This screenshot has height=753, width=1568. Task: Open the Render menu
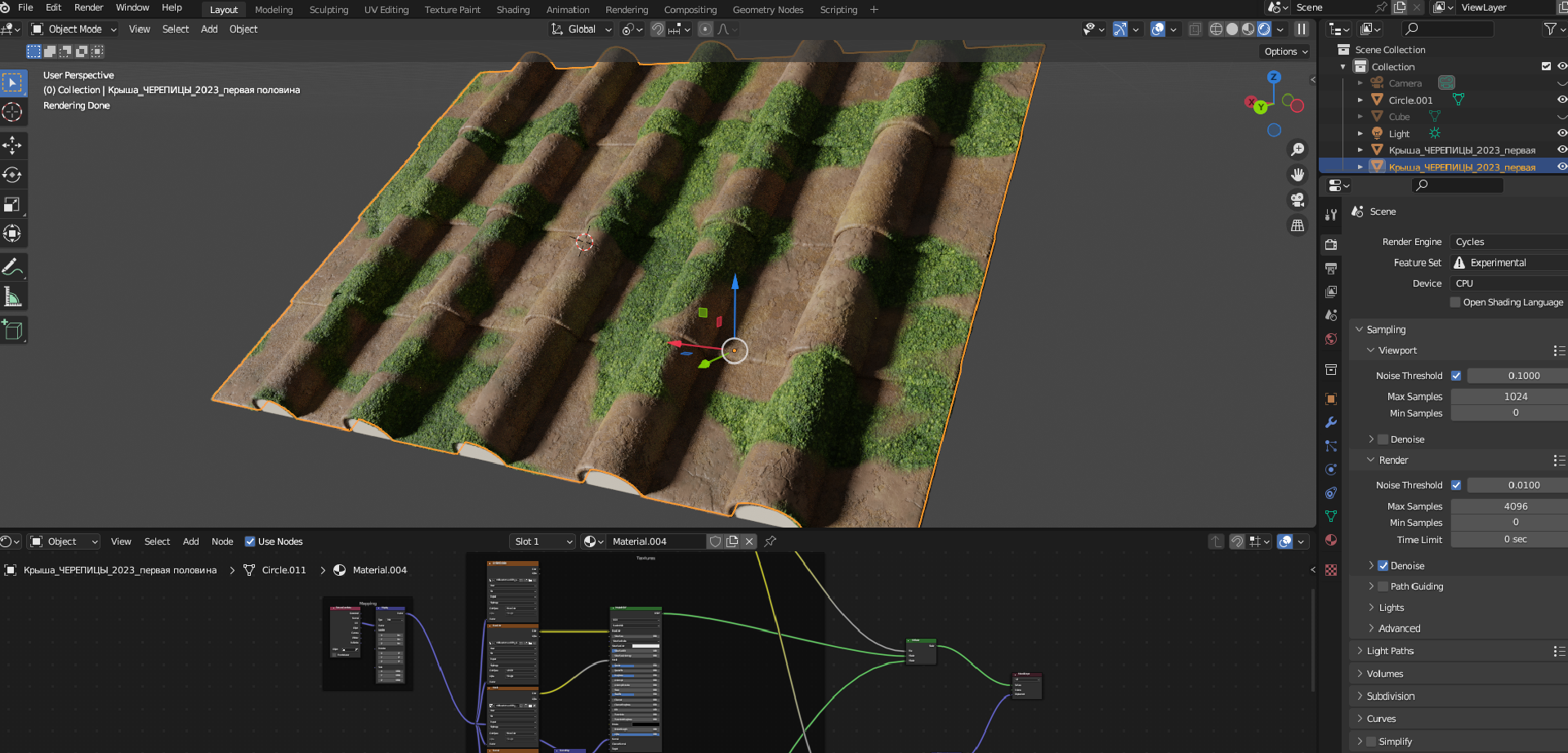[x=88, y=7]
